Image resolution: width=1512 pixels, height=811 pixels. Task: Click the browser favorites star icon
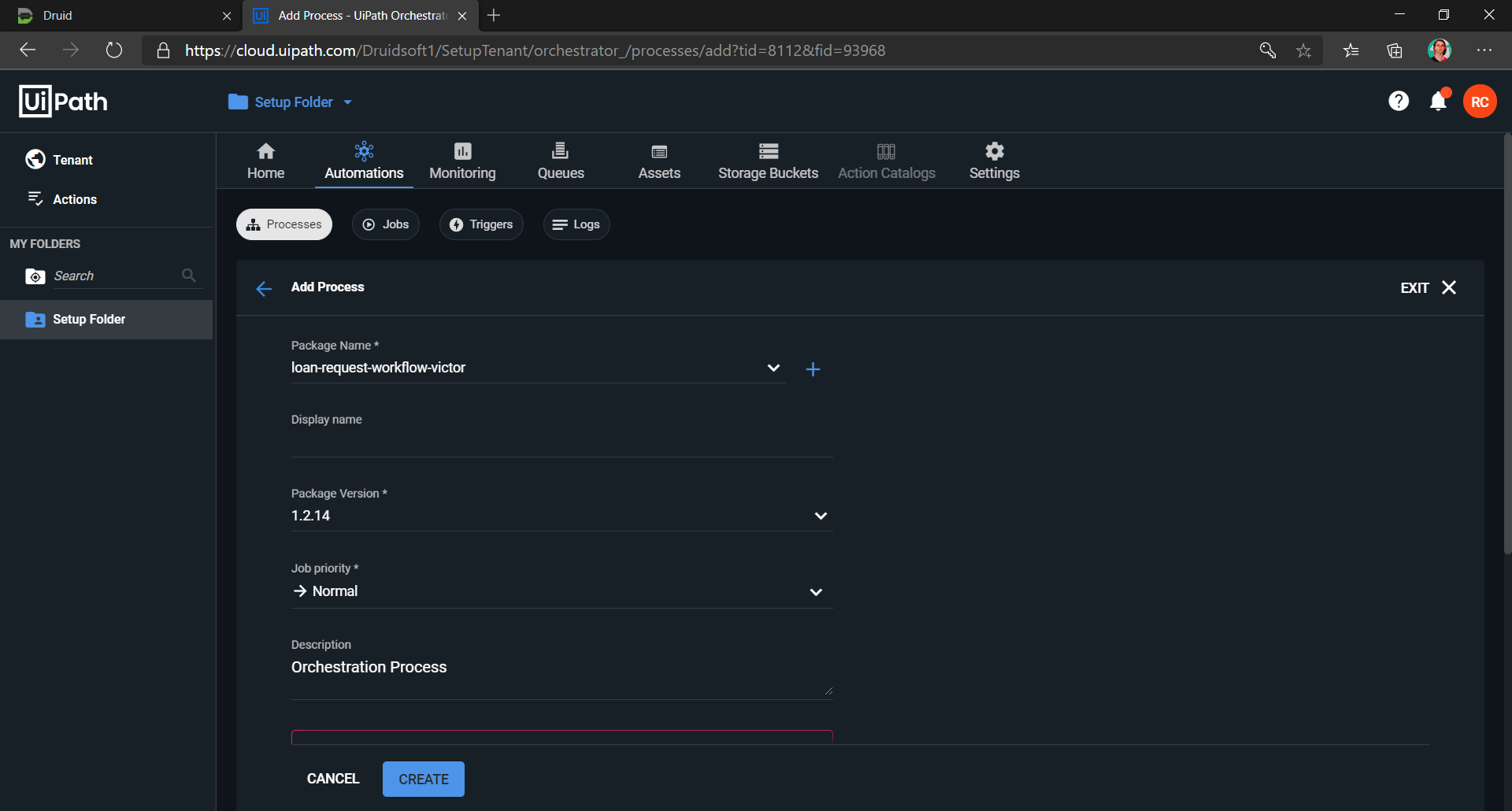click(x=1304, y=50)
